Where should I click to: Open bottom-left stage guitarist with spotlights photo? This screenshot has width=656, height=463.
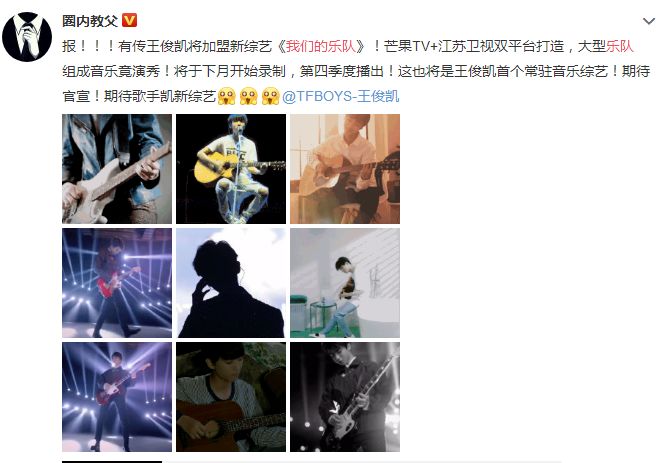[117, 397]
